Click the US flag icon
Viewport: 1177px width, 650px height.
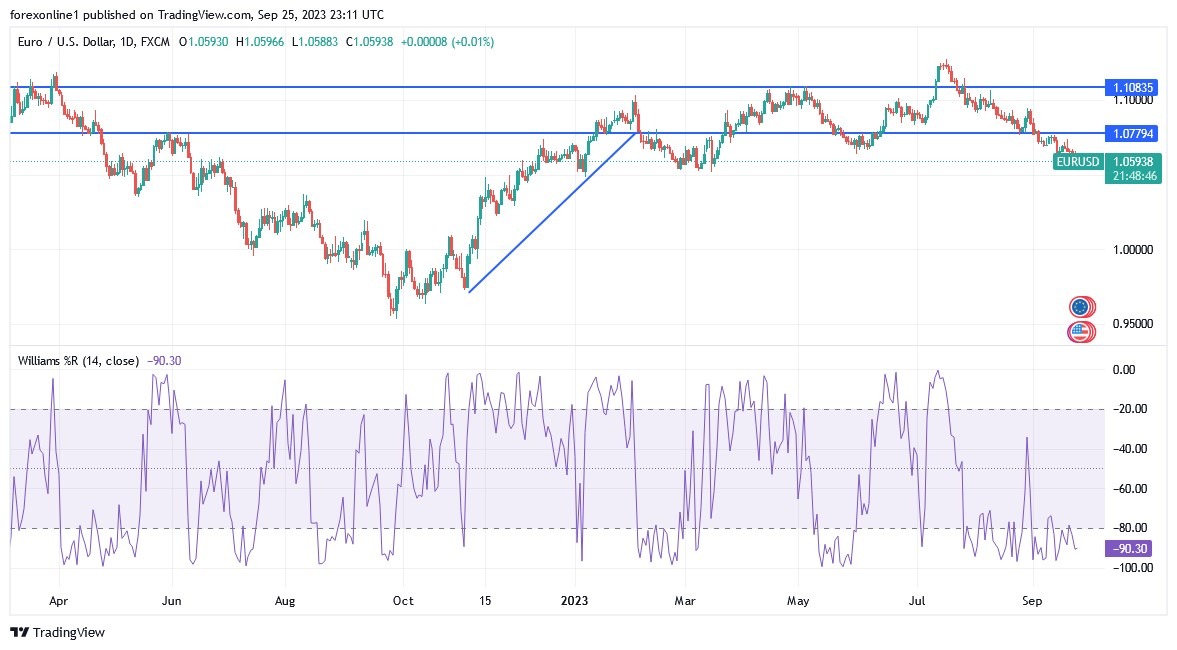tap(1080, 331)
